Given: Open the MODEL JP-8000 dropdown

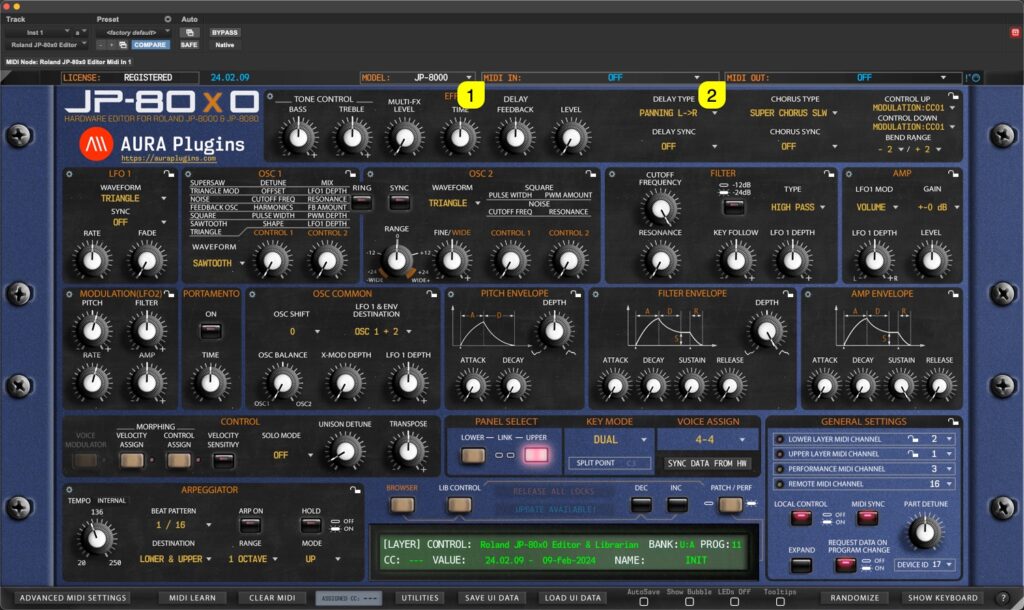Looking at the screenshot, I should [417, 78].
